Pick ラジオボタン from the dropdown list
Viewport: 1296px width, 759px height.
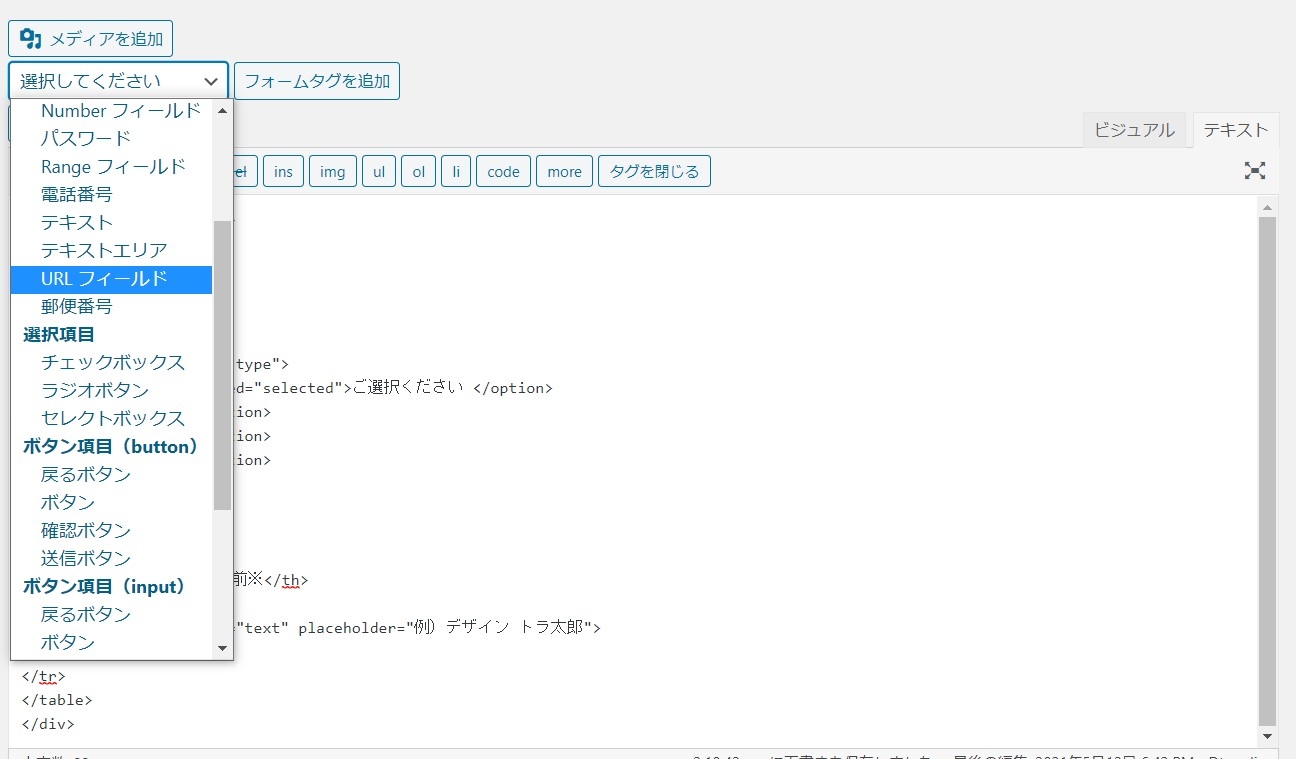pos(95,391)
